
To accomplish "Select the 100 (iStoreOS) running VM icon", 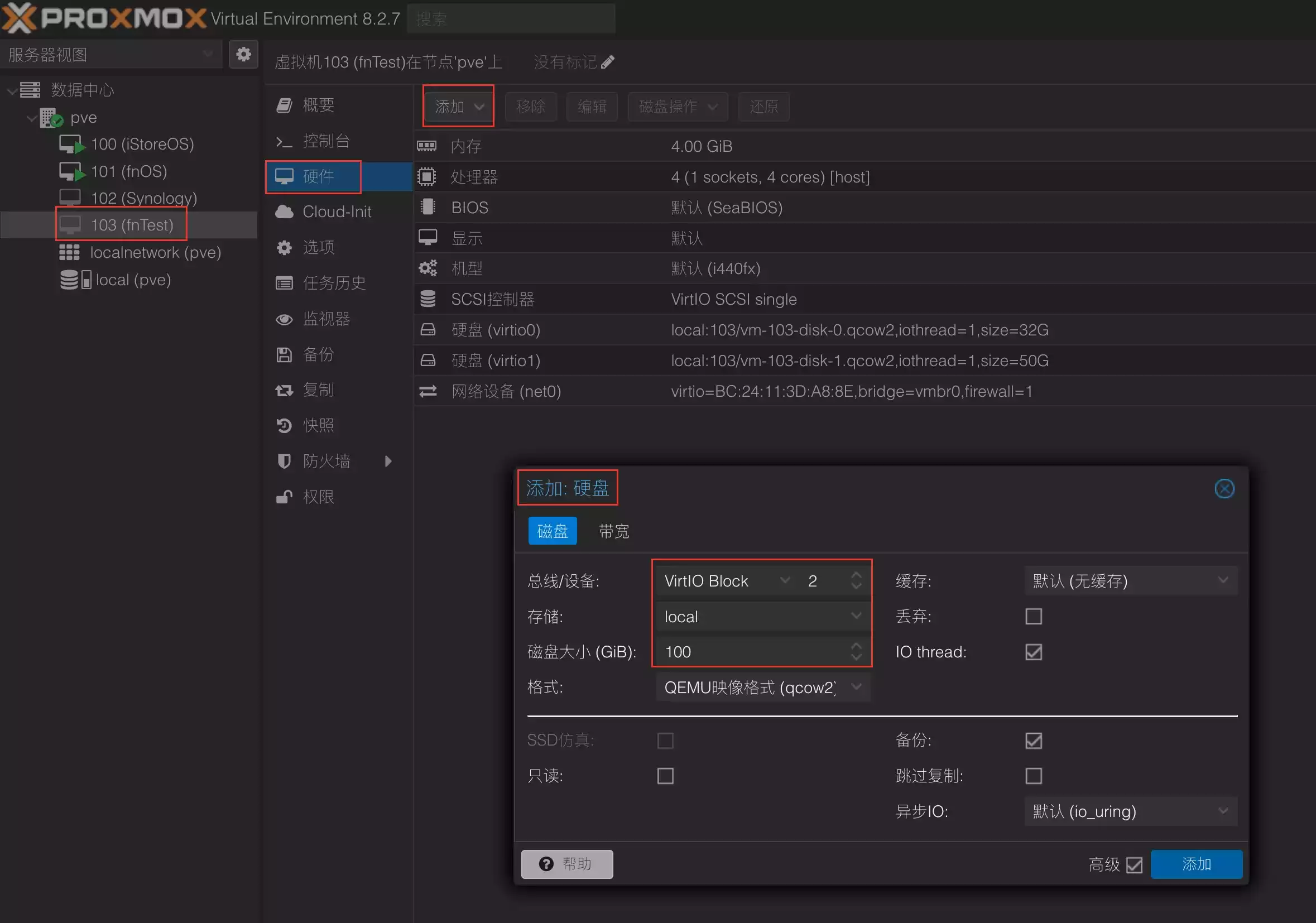I will click(71, 145).
